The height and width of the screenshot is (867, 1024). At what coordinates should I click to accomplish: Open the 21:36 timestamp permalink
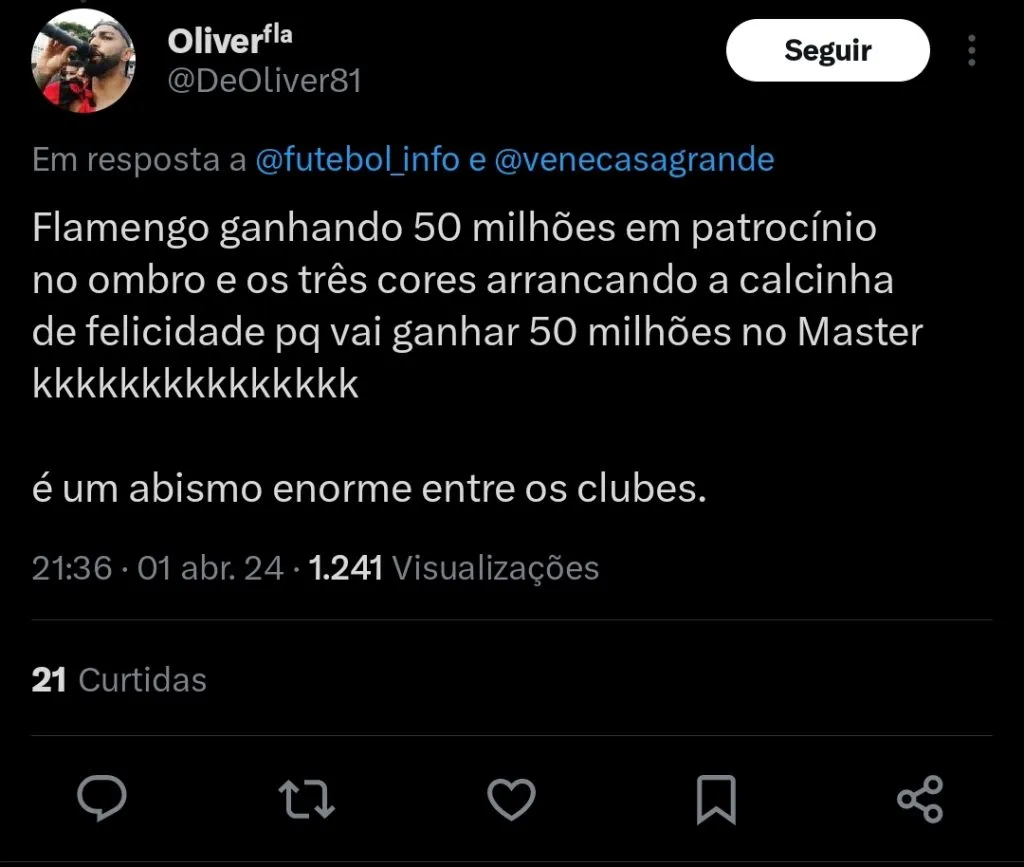click(72, 567)
